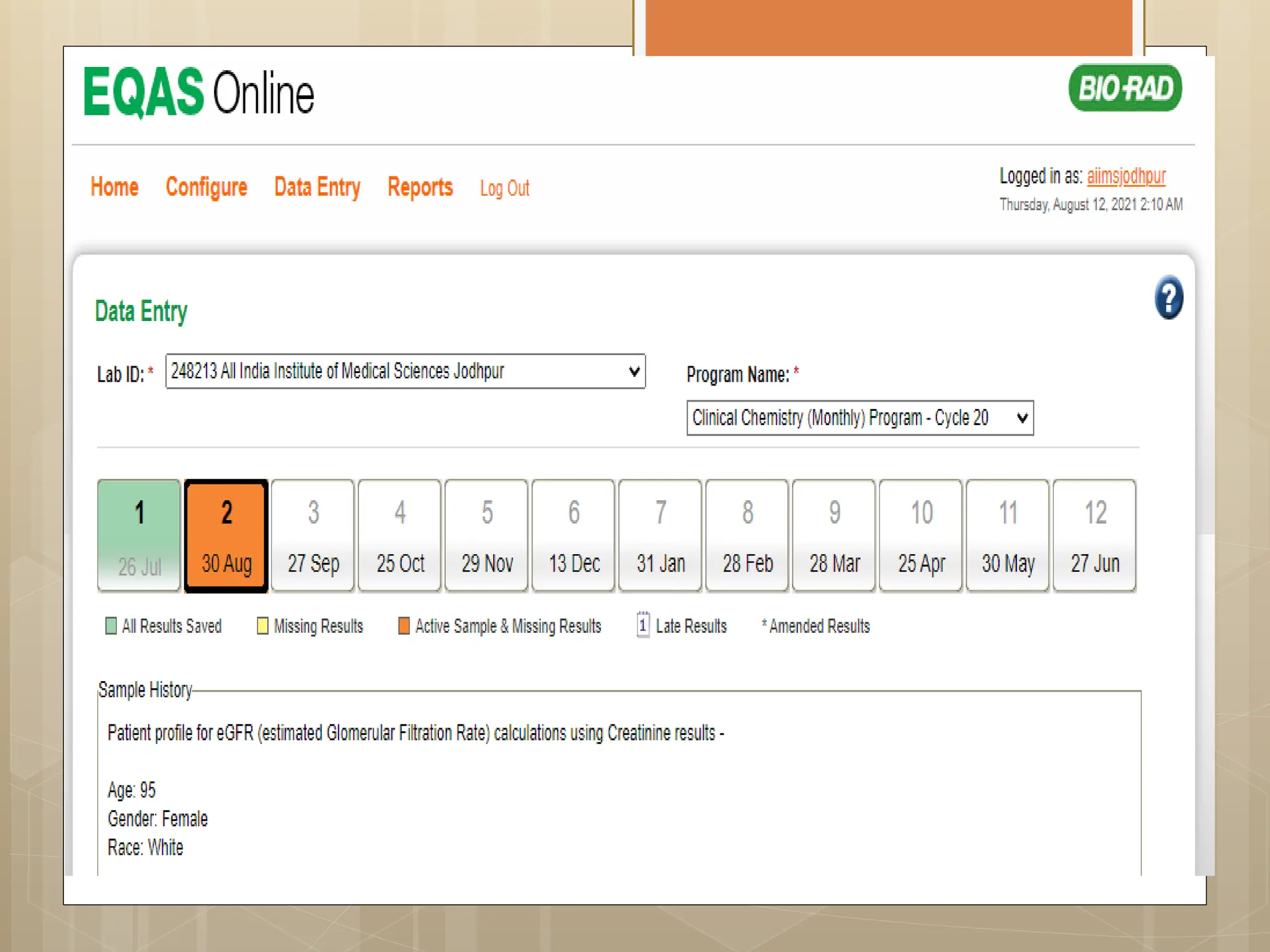
Task: Click the yellow Missing Results legend box
Action: point(262,625)
